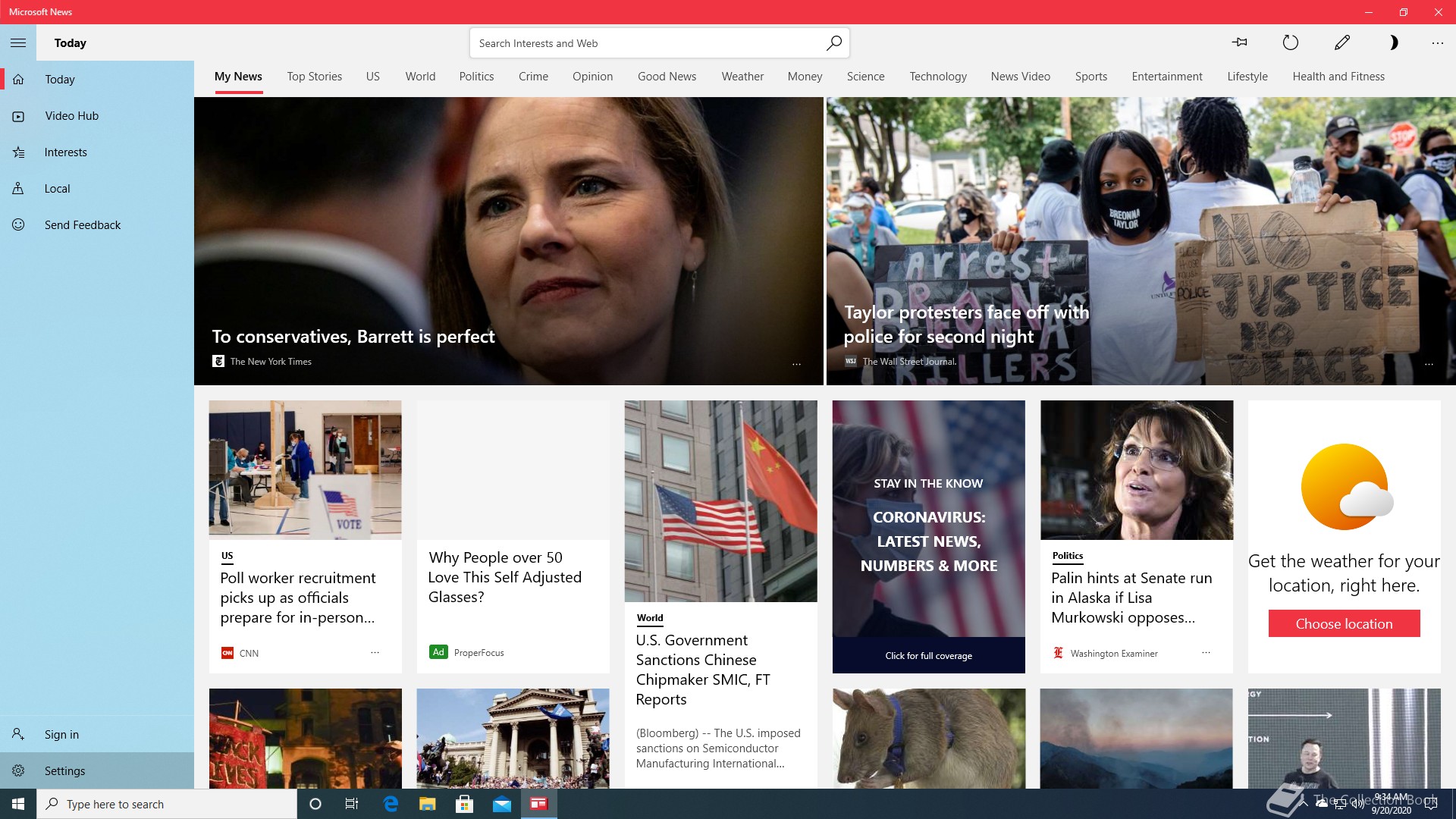
Task: Select the My News tab
Action: [x=238, y=77]
